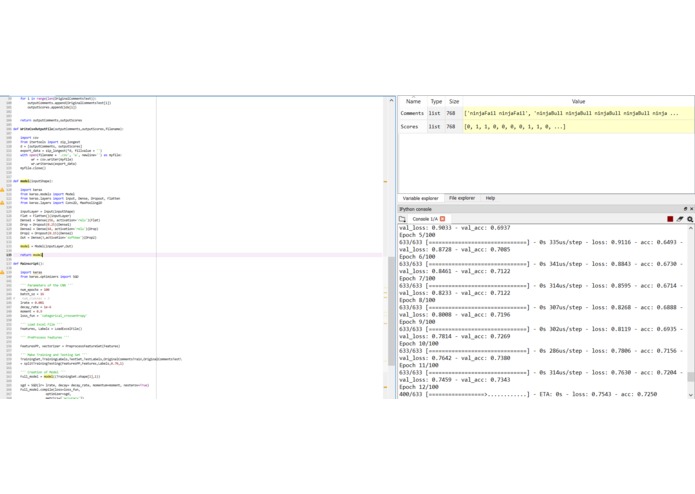The width and height of the screenshot is (695, 494).
Task: Sort variables by the Name column header
Action: 413,101
